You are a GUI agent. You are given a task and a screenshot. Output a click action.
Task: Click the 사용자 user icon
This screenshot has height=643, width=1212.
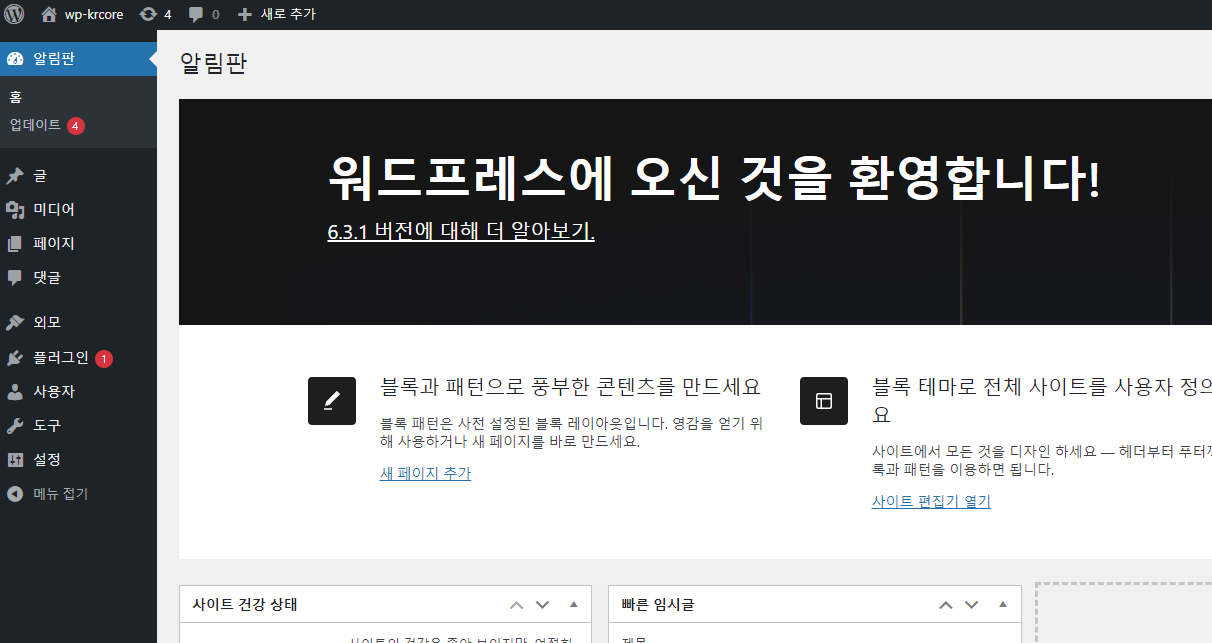point(15,392)
